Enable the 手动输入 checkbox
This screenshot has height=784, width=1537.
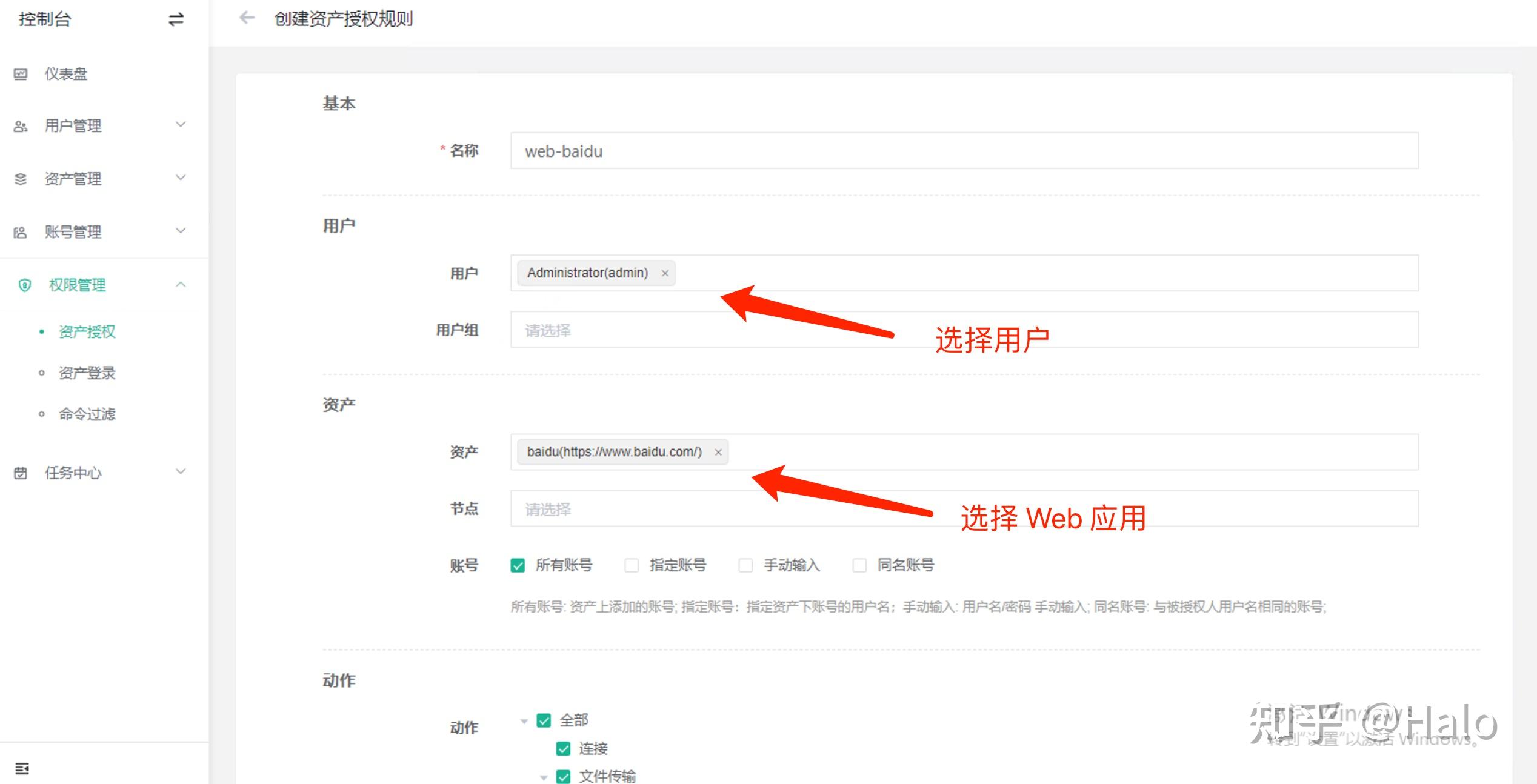[745, 565]
